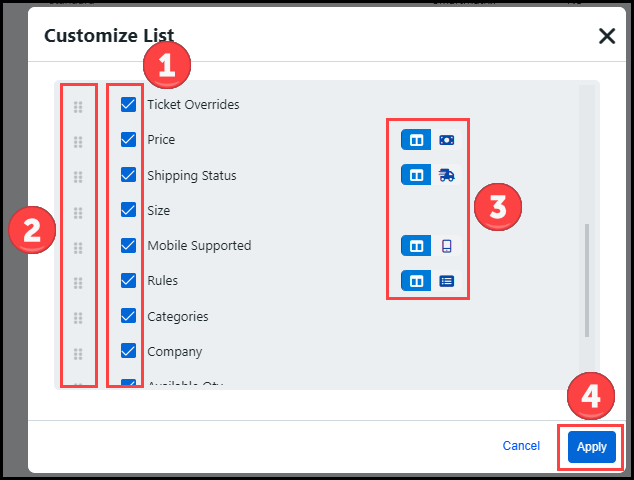This screenshot has height=480, width=634.
Task: Uncheck the Ticket Overrides checkbox
Action: pos(128,104)
